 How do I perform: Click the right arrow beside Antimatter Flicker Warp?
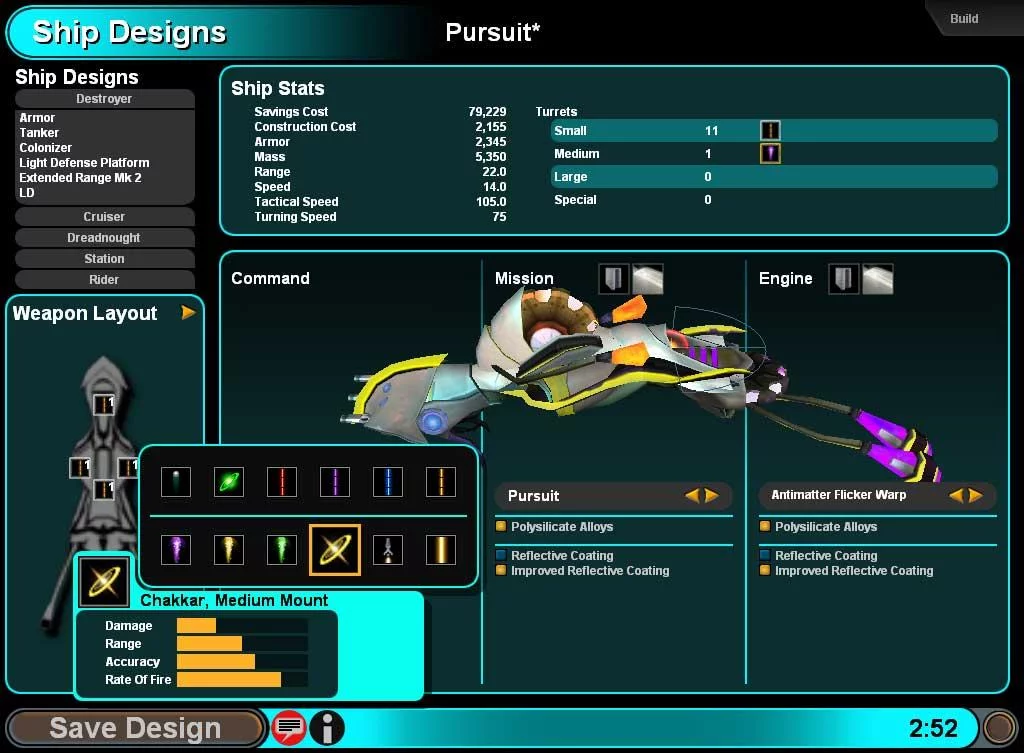975,494
